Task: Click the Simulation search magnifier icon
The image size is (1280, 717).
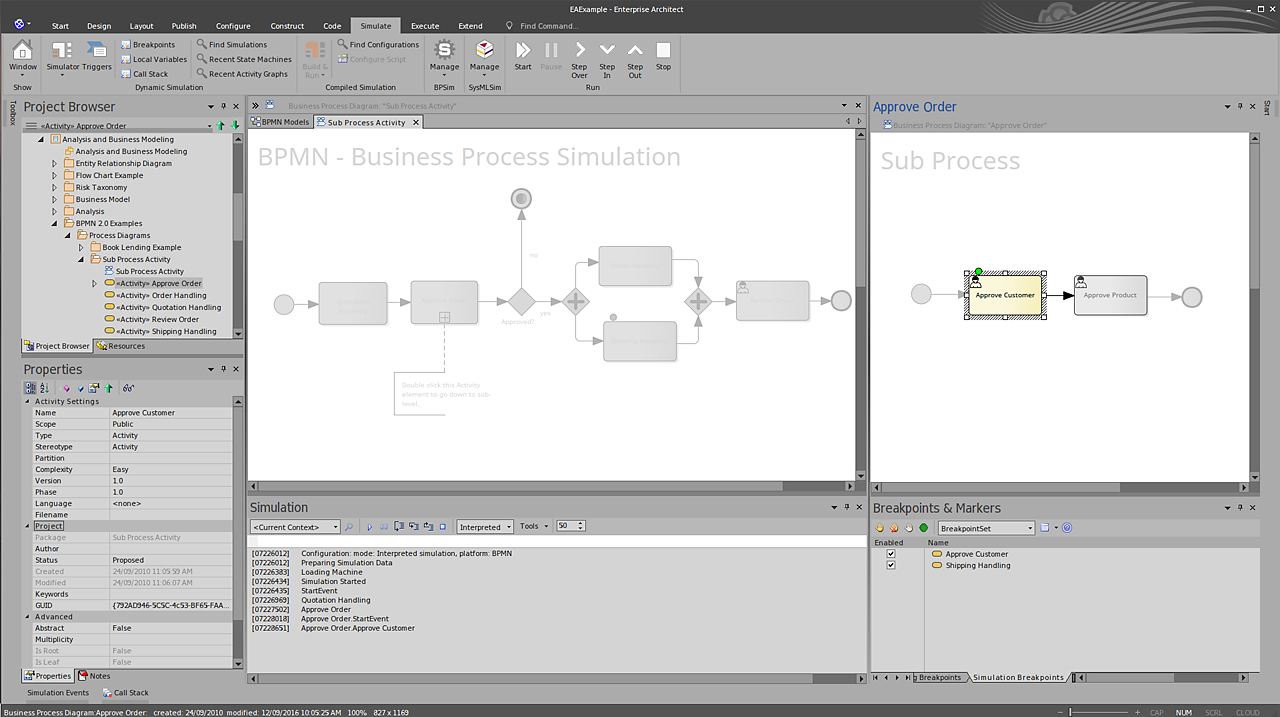Action: click(x=349, y=527)
